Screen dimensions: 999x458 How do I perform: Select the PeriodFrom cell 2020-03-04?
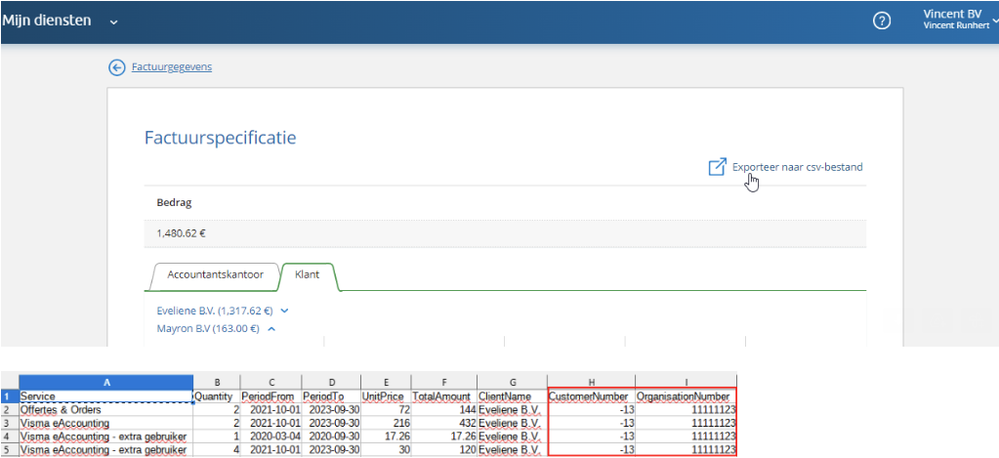pos(271,436)
